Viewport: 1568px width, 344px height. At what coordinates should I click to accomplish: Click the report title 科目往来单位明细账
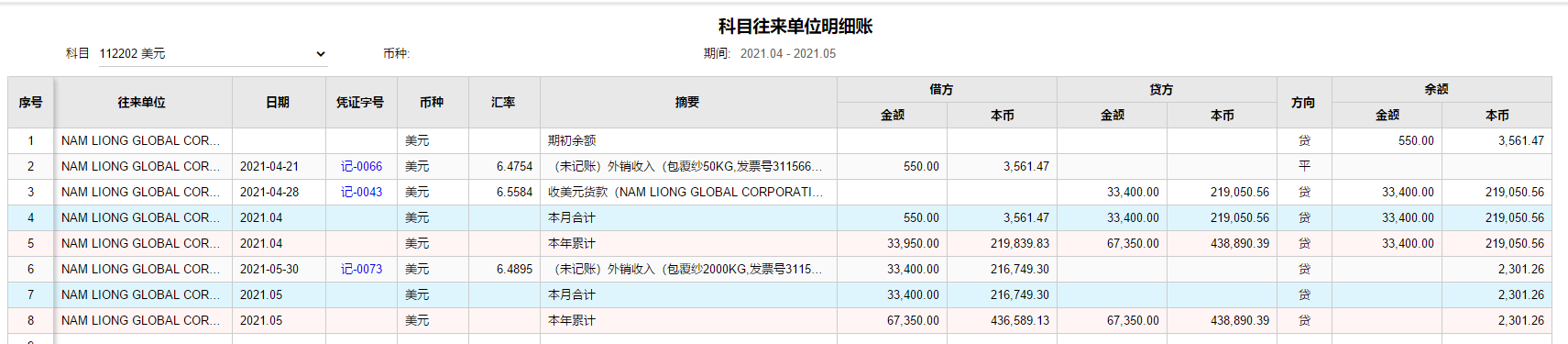(x=795, y=27)
